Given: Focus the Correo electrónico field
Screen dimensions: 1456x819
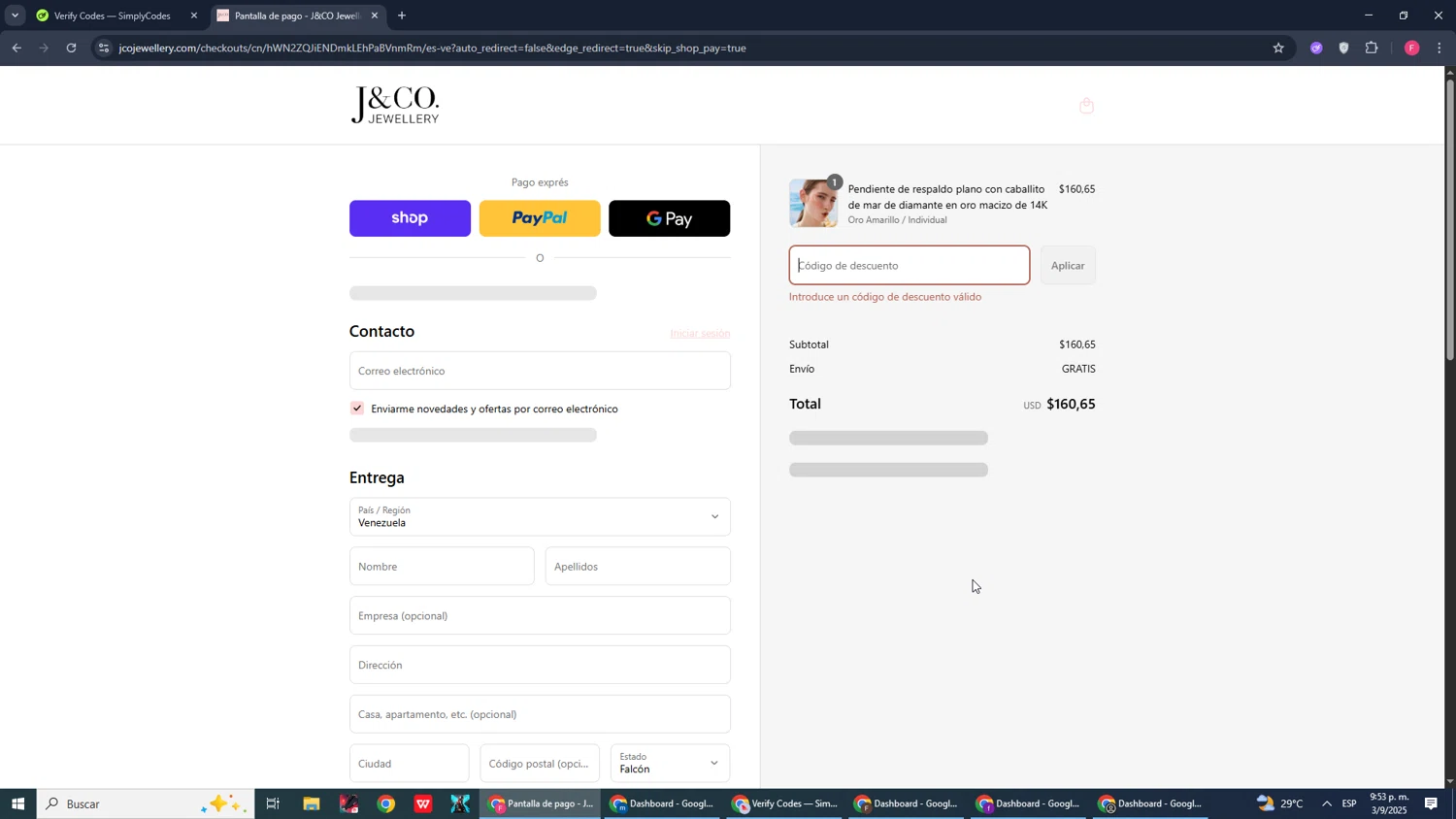Looking at the screenshot, I should pos(540,371).
